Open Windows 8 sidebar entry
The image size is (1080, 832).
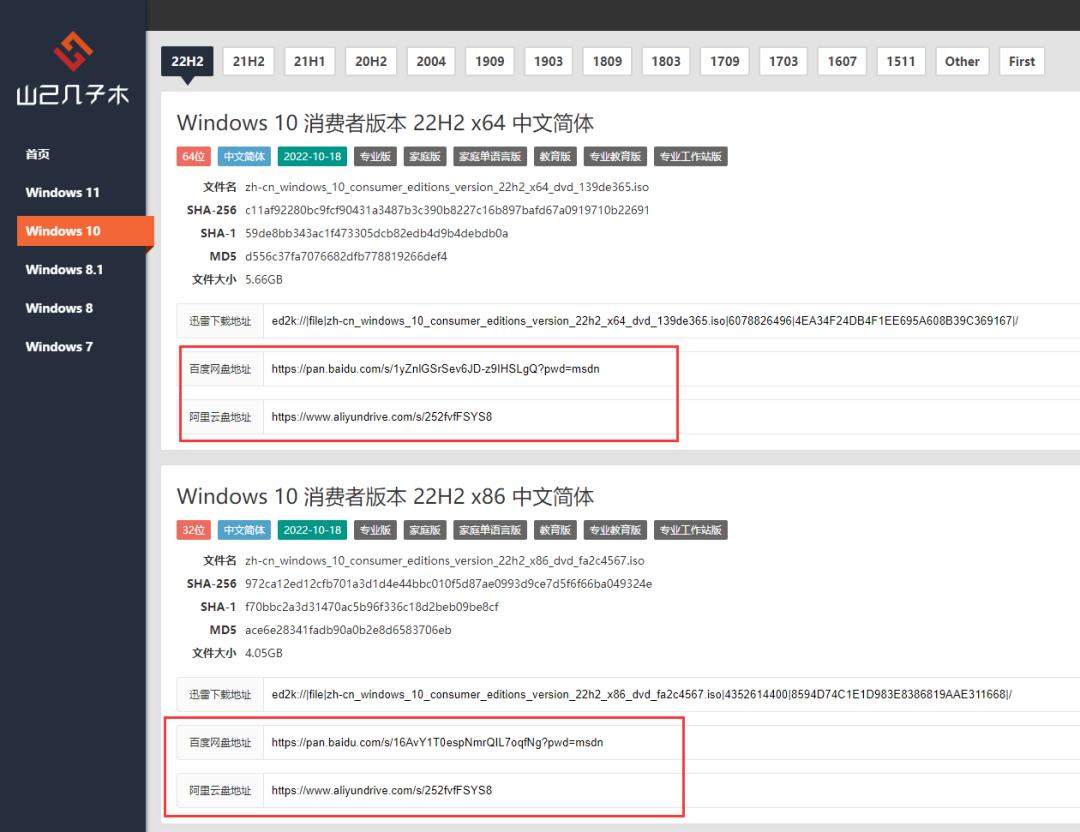click(x=59, y=309)
